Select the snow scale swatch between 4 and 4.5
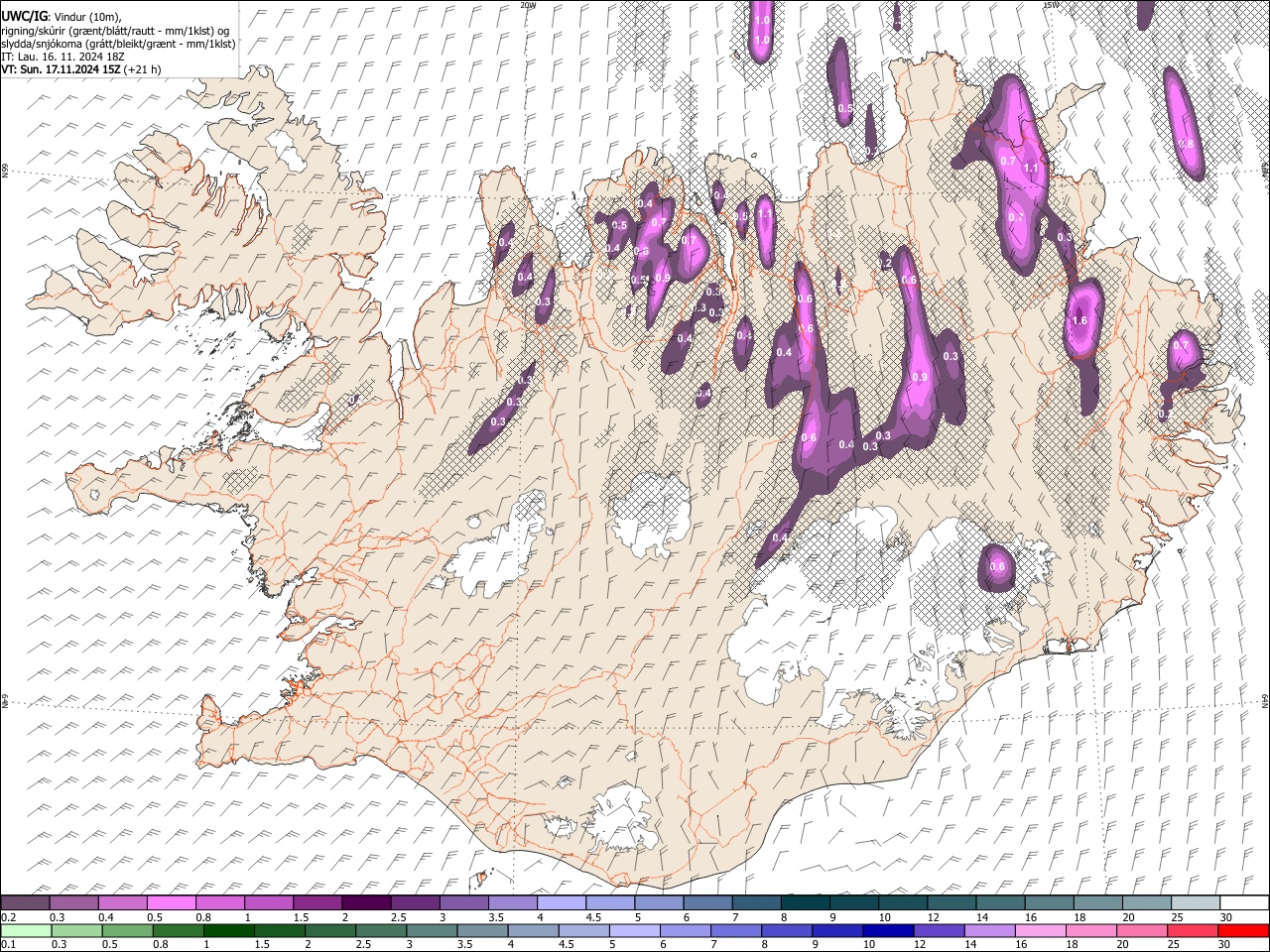1270x952 pixels. click(562, 902)
